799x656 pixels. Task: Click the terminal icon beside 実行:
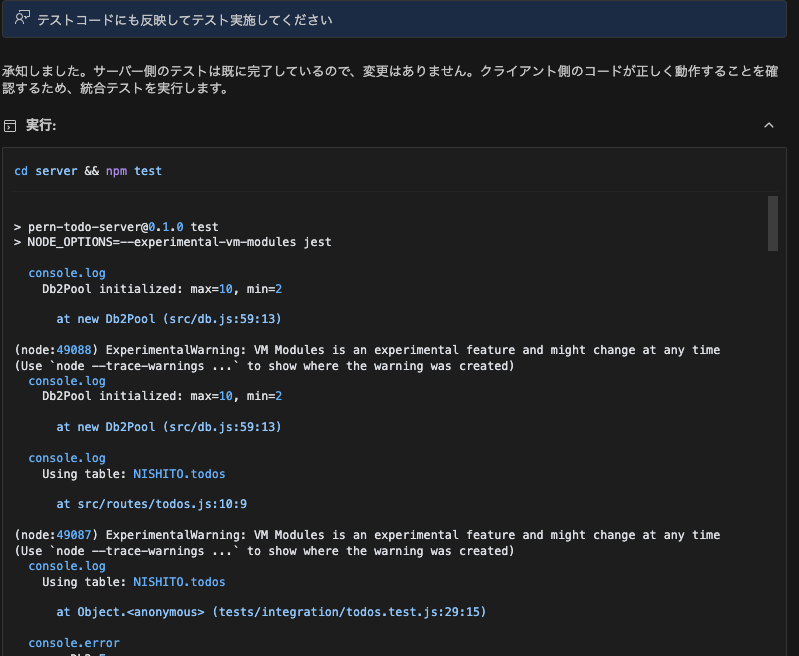10,126
